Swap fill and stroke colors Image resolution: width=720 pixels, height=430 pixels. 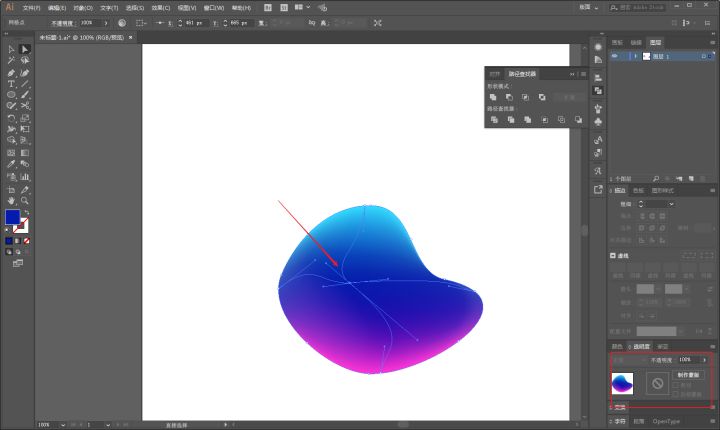pyautogui.click(x=27, y=213)
